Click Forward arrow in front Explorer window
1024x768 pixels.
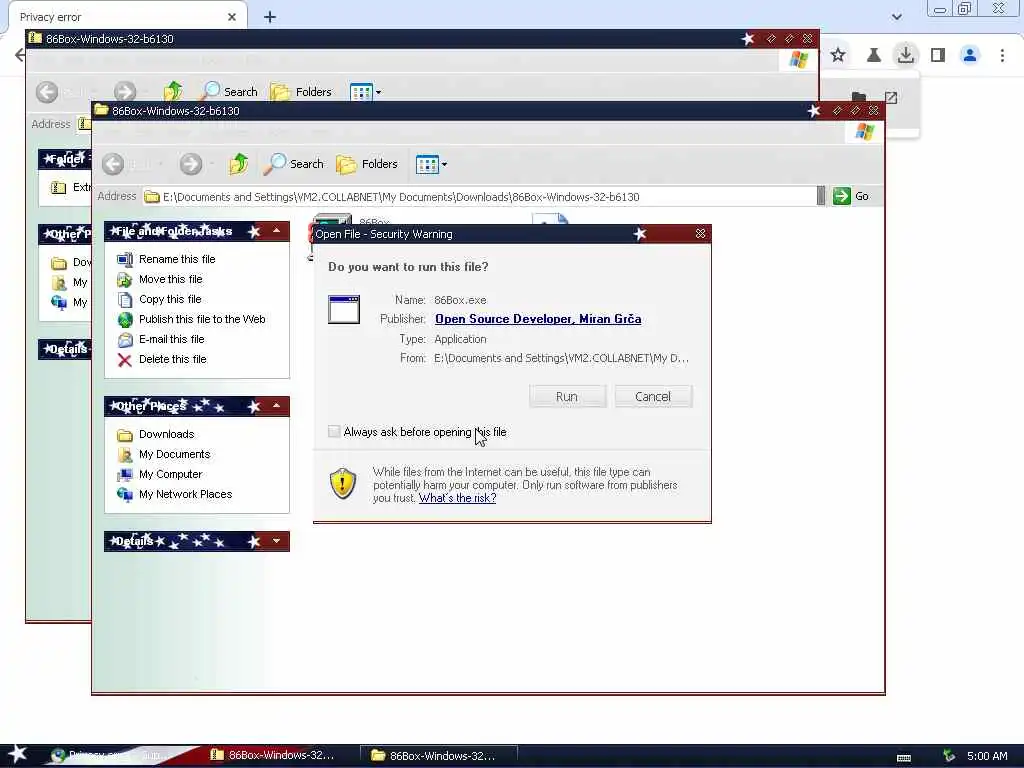pos(191,164)
